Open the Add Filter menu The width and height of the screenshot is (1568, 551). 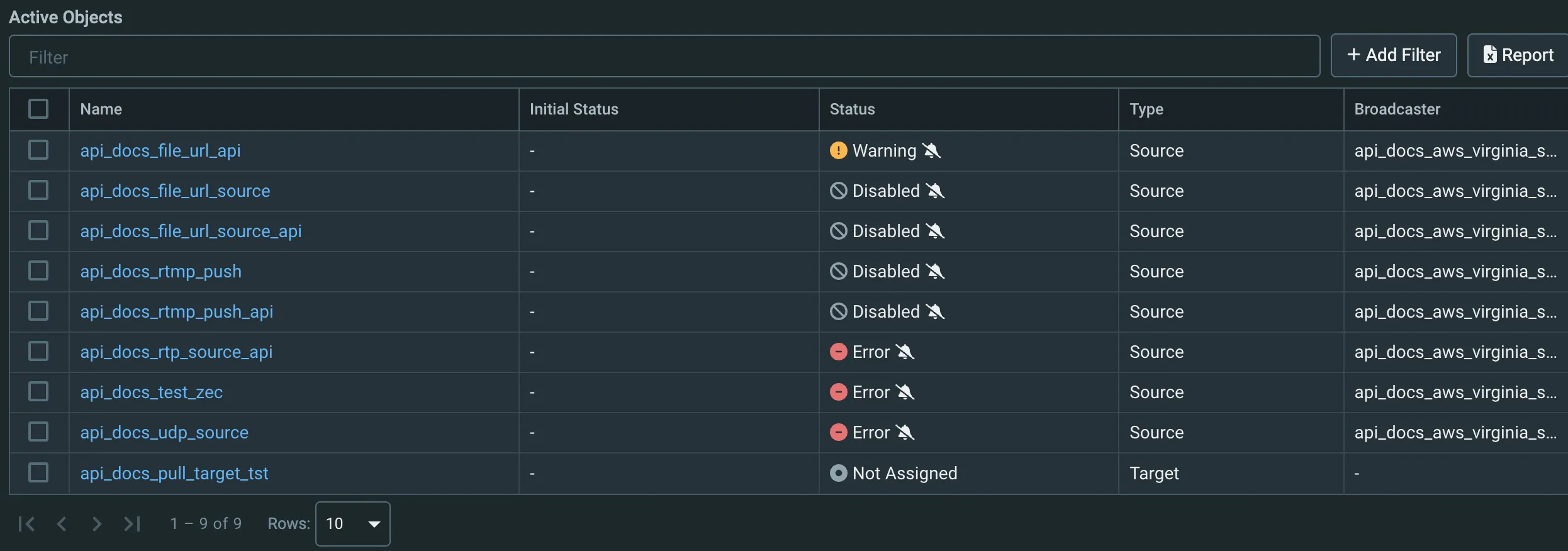[x=1394, y=55]
